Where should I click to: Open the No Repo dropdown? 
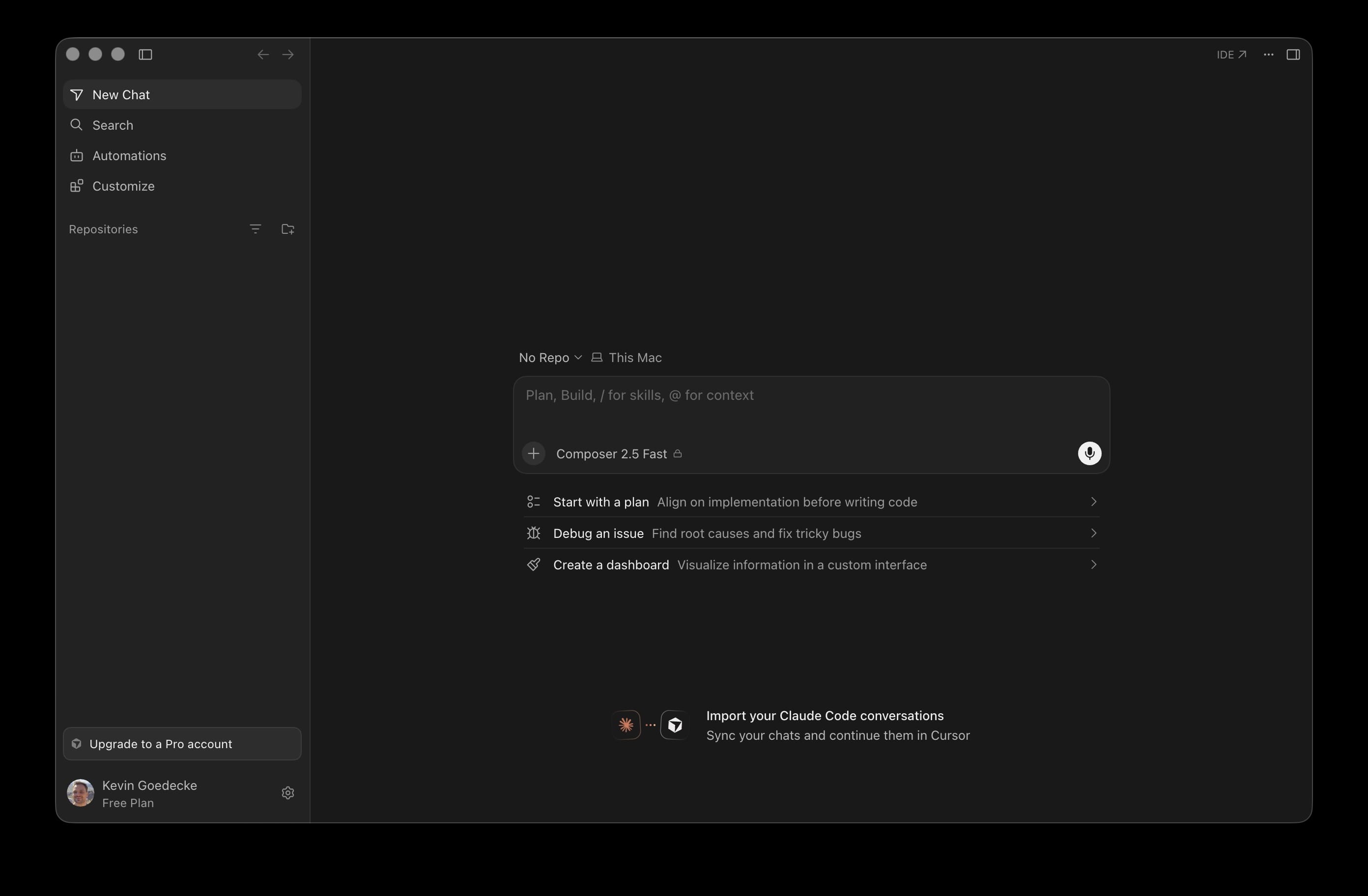click(550, 358)
